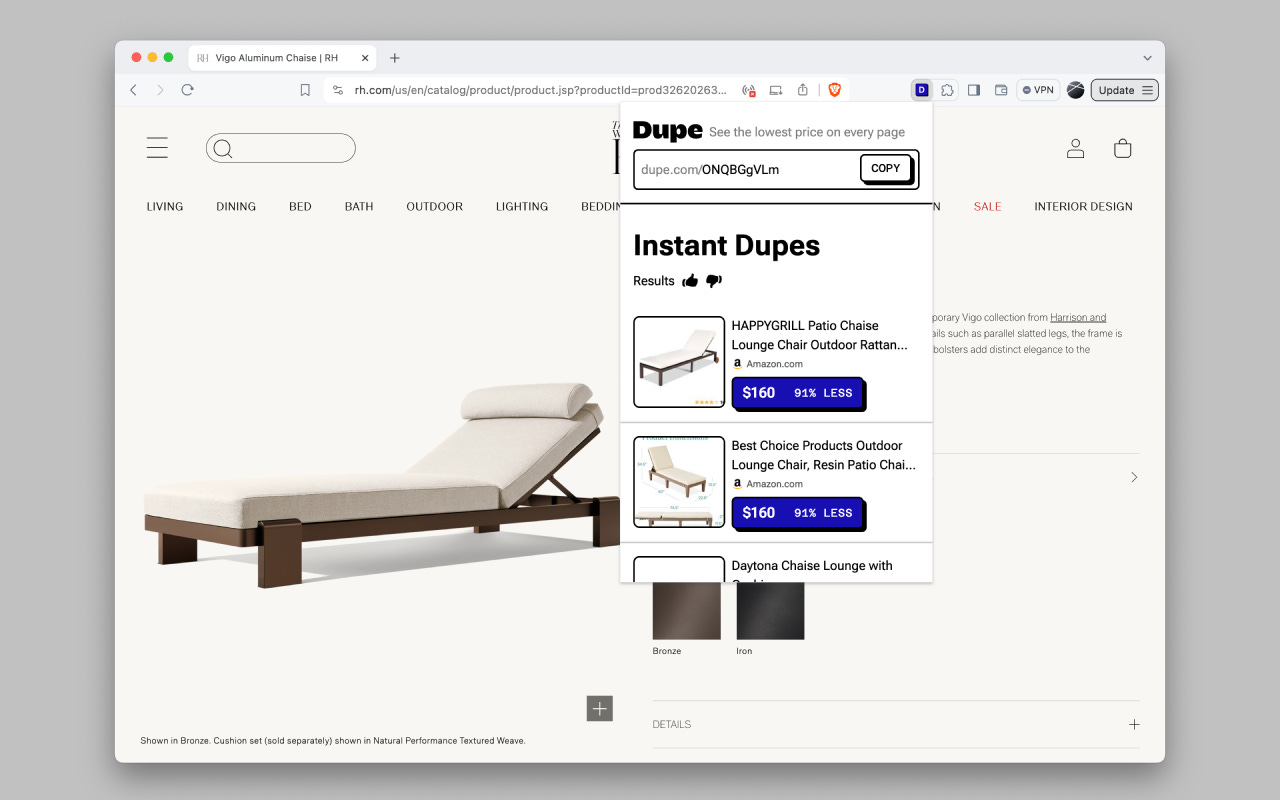Click the blocked media indicator icon
The image size is (1280, 800).
[749, 90]
